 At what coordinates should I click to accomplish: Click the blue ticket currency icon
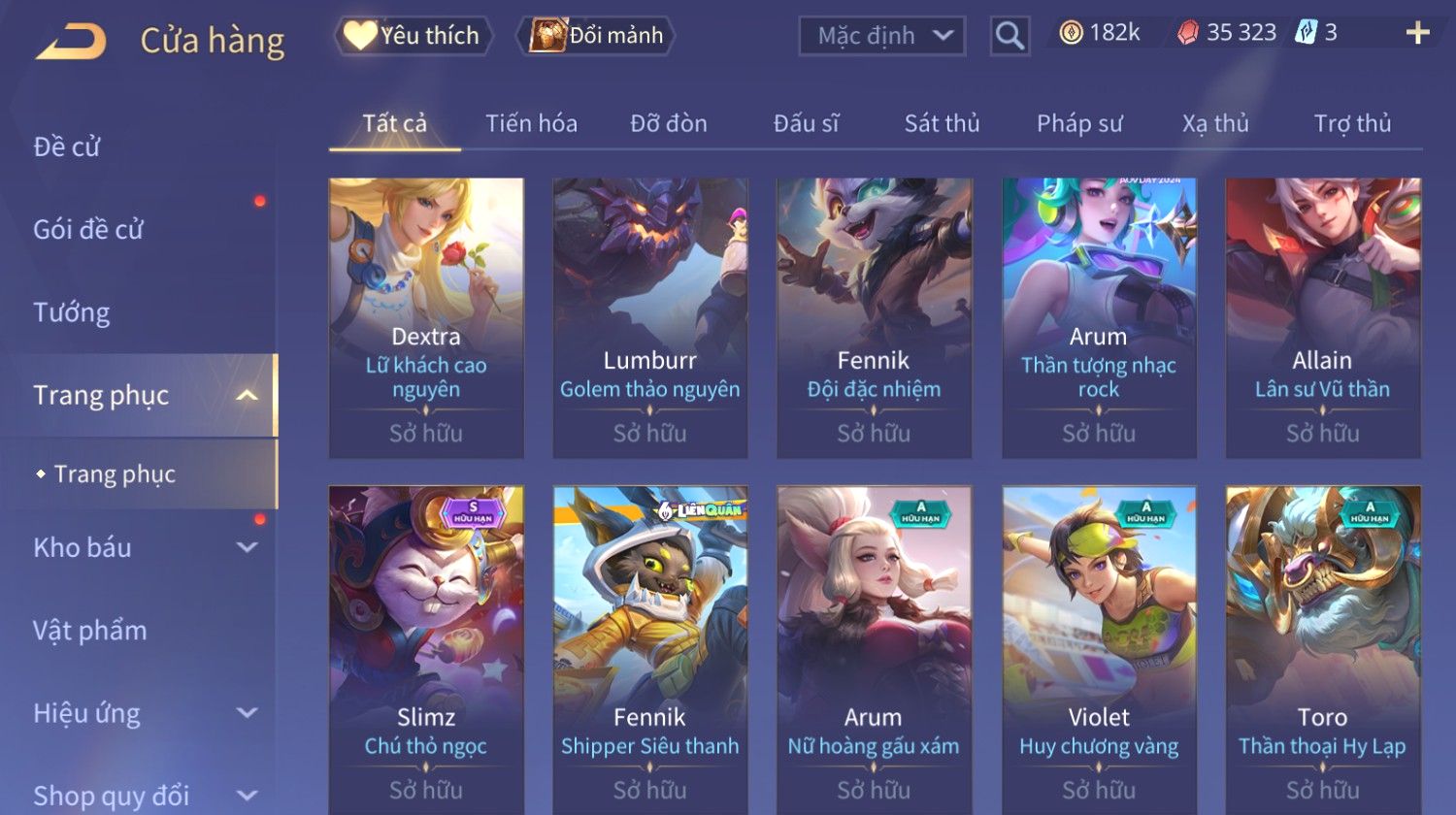1307,33
